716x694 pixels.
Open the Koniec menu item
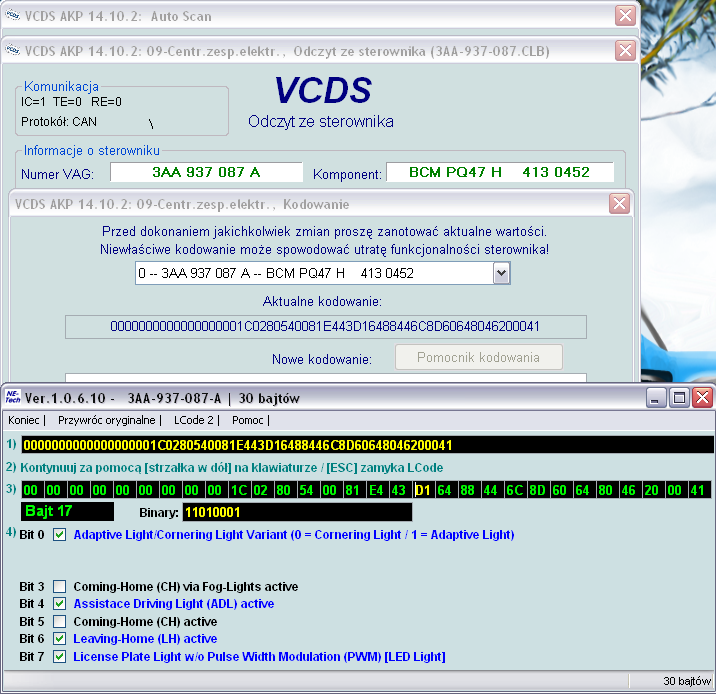coord(23,420)
